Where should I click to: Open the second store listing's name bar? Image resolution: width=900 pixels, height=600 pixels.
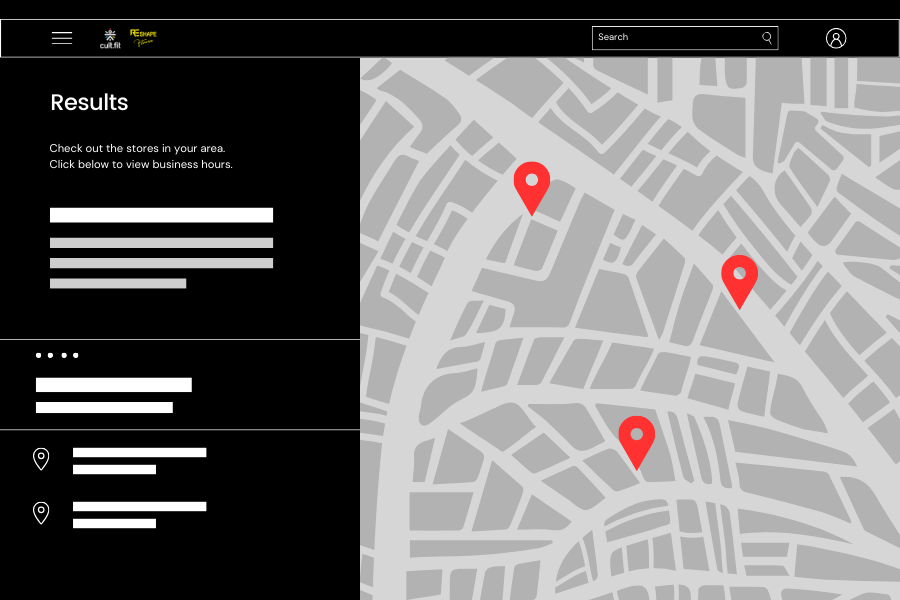point(139,507)
